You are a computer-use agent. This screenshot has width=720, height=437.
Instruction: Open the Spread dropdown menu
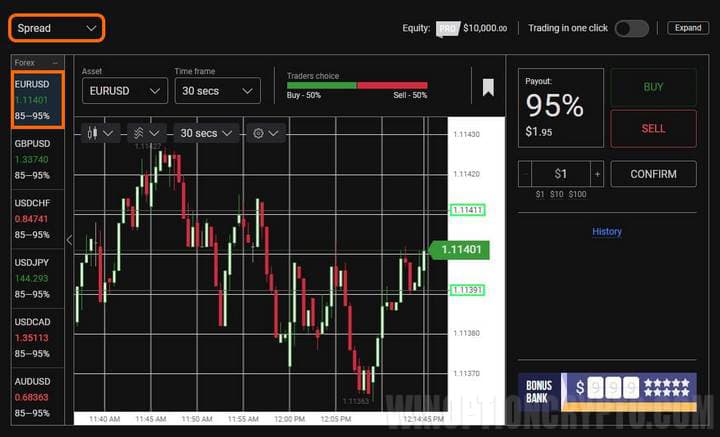click(x=57, y=29)
